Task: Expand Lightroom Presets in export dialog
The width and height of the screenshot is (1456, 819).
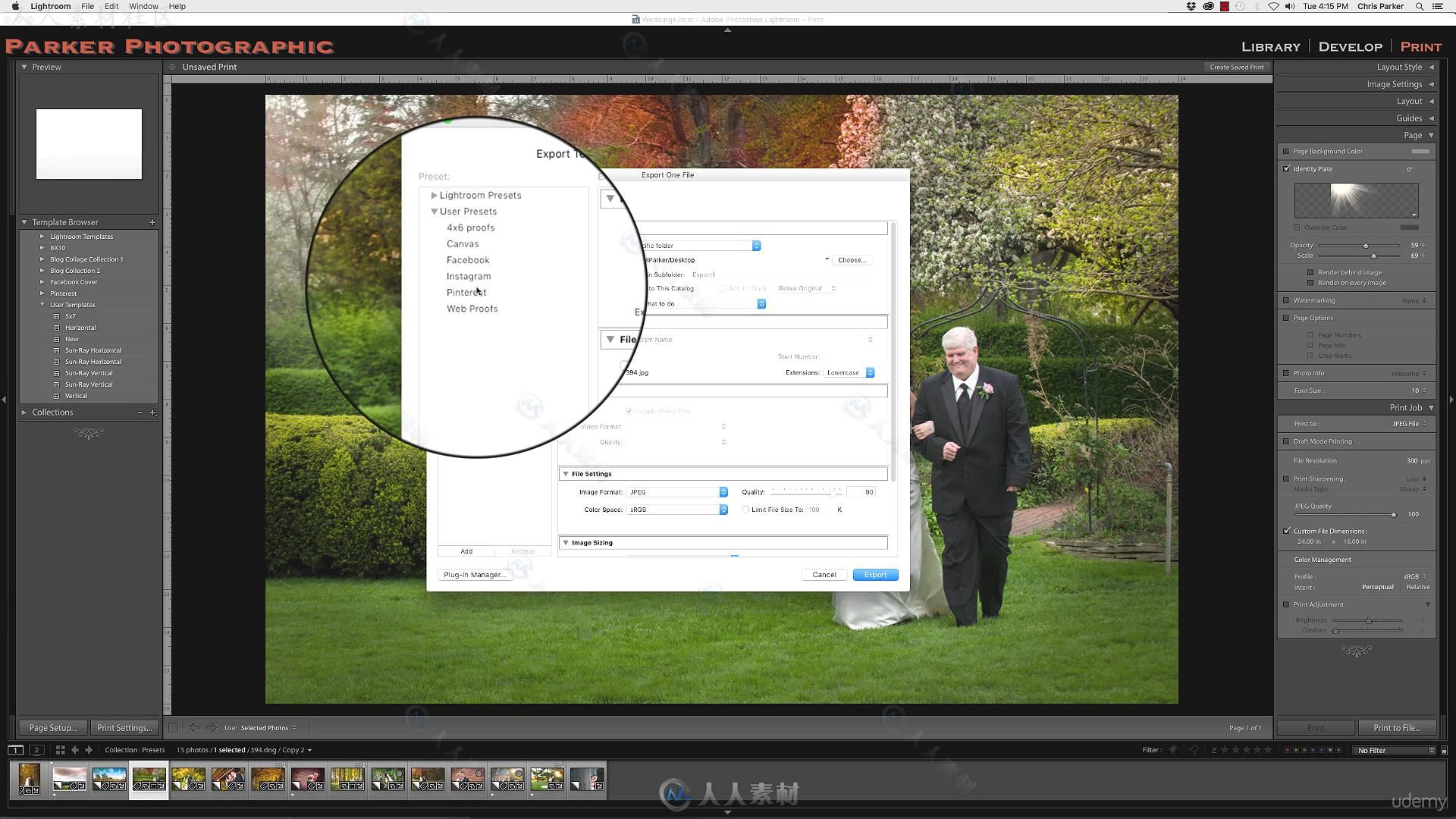Action: pyautogui.click(x=434, y=196)
